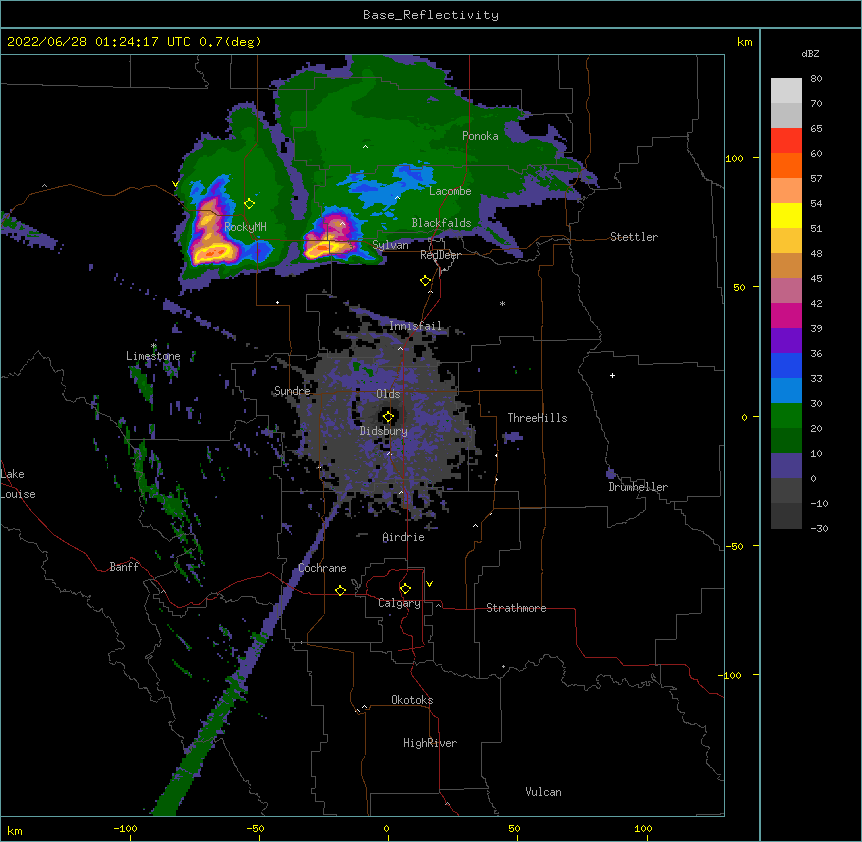The height and width of the screenshot is (842, 862).
Task: Click the RockyMH label
Action: tap(245, 226)
